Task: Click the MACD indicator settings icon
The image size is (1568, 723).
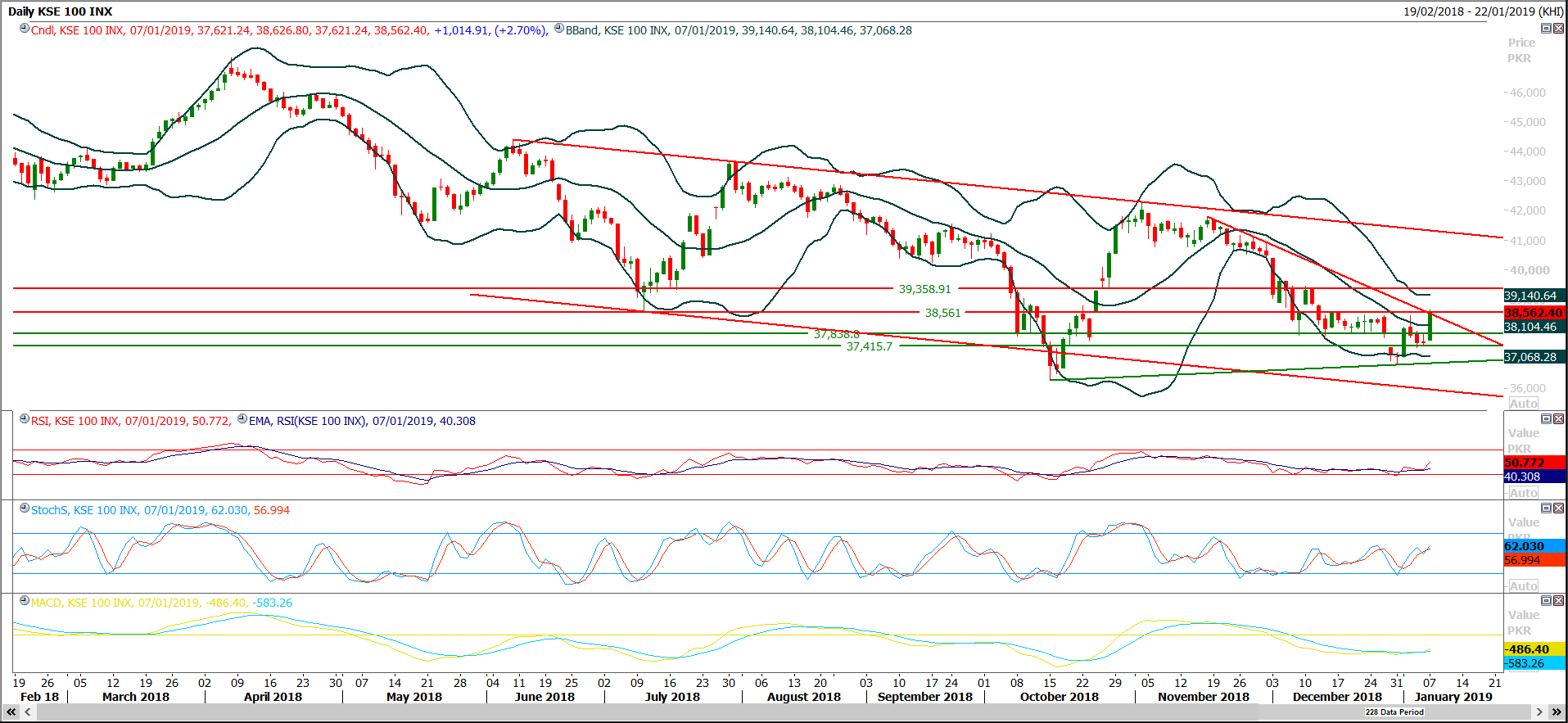Action: 25,601
